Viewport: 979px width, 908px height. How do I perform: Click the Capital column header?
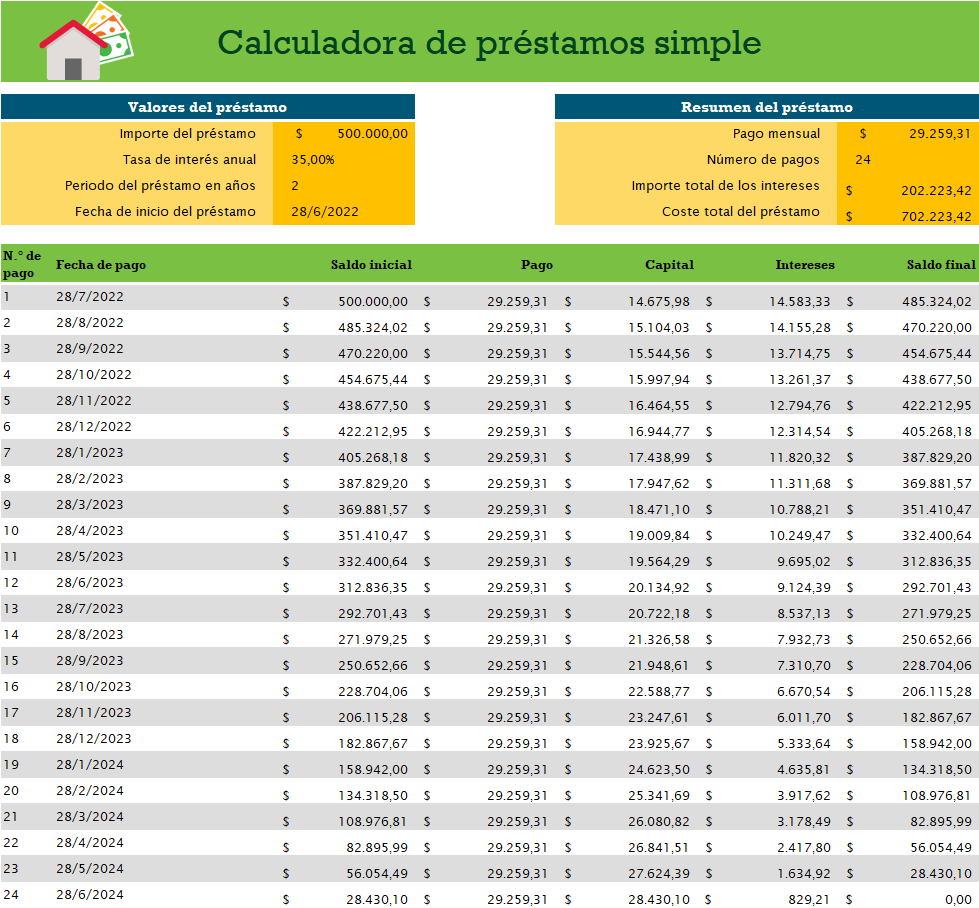pos(669,265)
